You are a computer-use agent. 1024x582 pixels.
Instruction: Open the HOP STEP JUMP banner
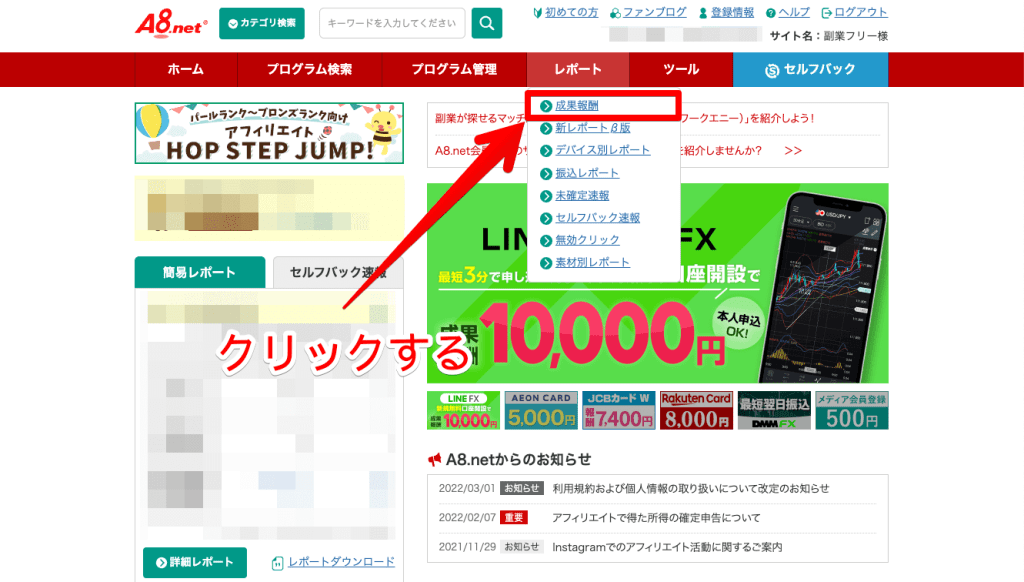tap(269, 133)
